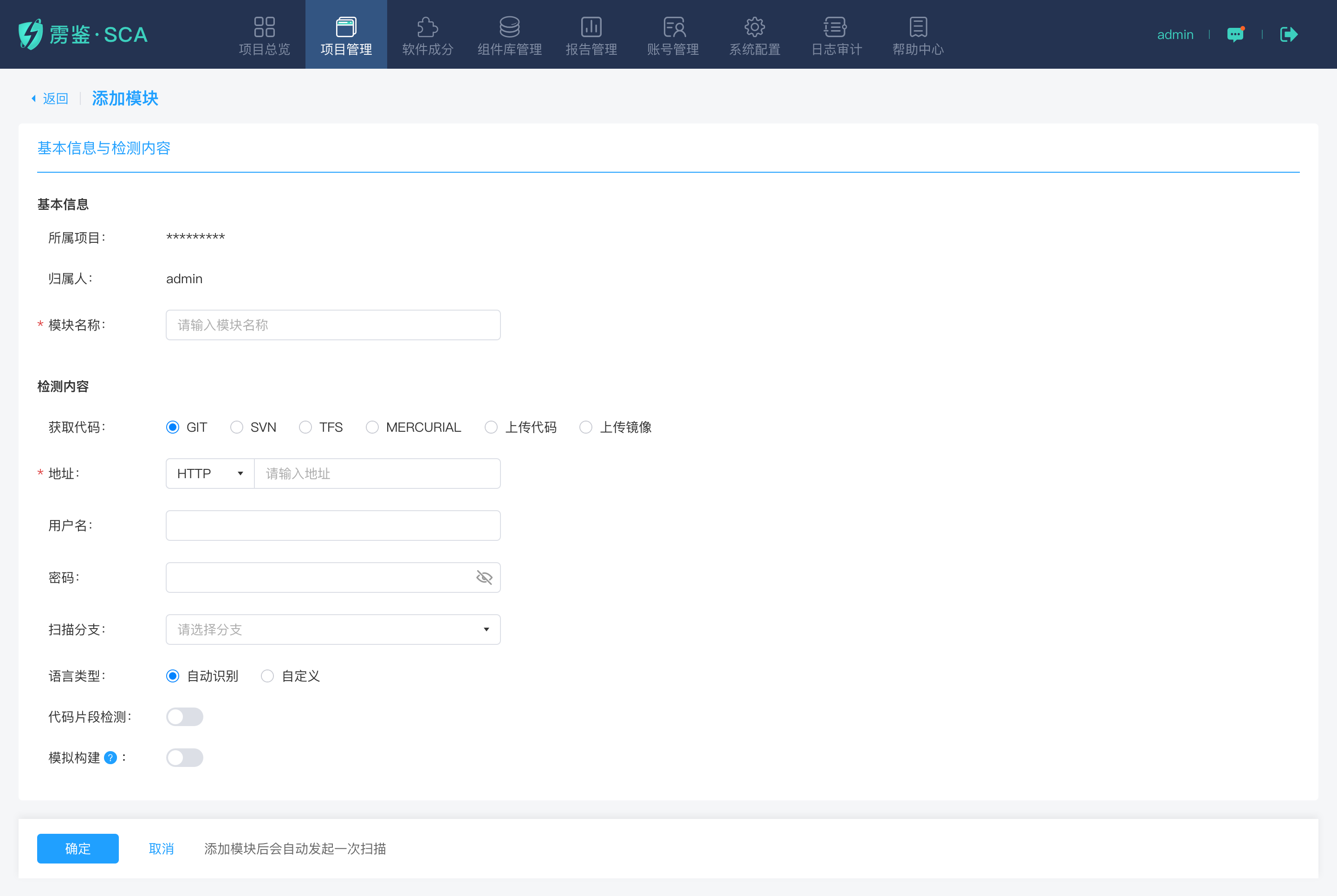Toggle password visibility eye icon

(484, 577)
